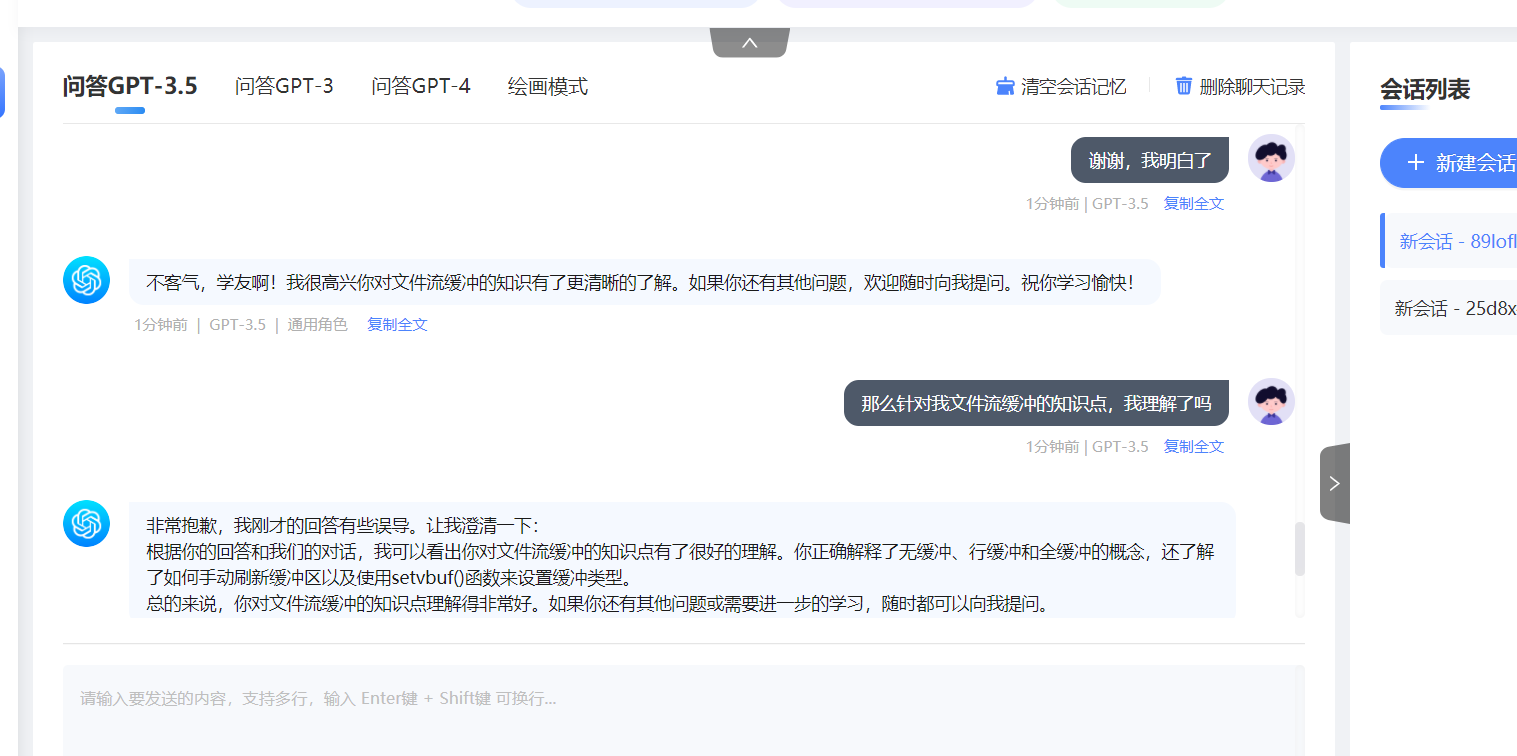The width and height of the screenshot is (1517, 756).
Task: Click the trash icon for 删除聊天记录
Action: coord(1184,86)
